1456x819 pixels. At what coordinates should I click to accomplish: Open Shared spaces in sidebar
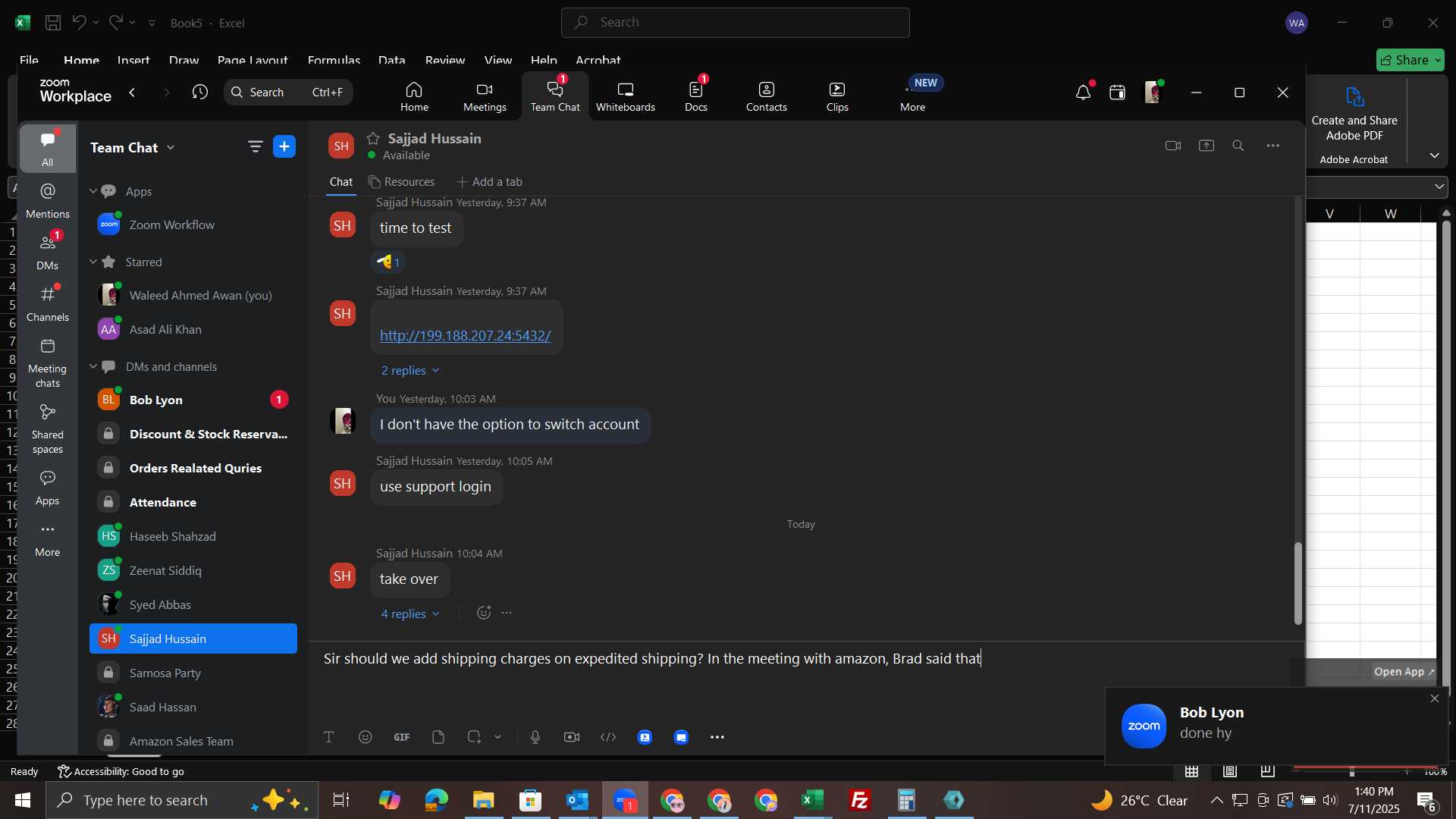pos(48,429)
